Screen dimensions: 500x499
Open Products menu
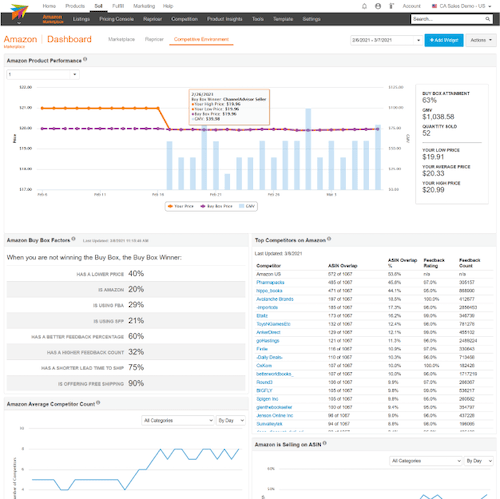pyautogui.click(x=75, y=6)
